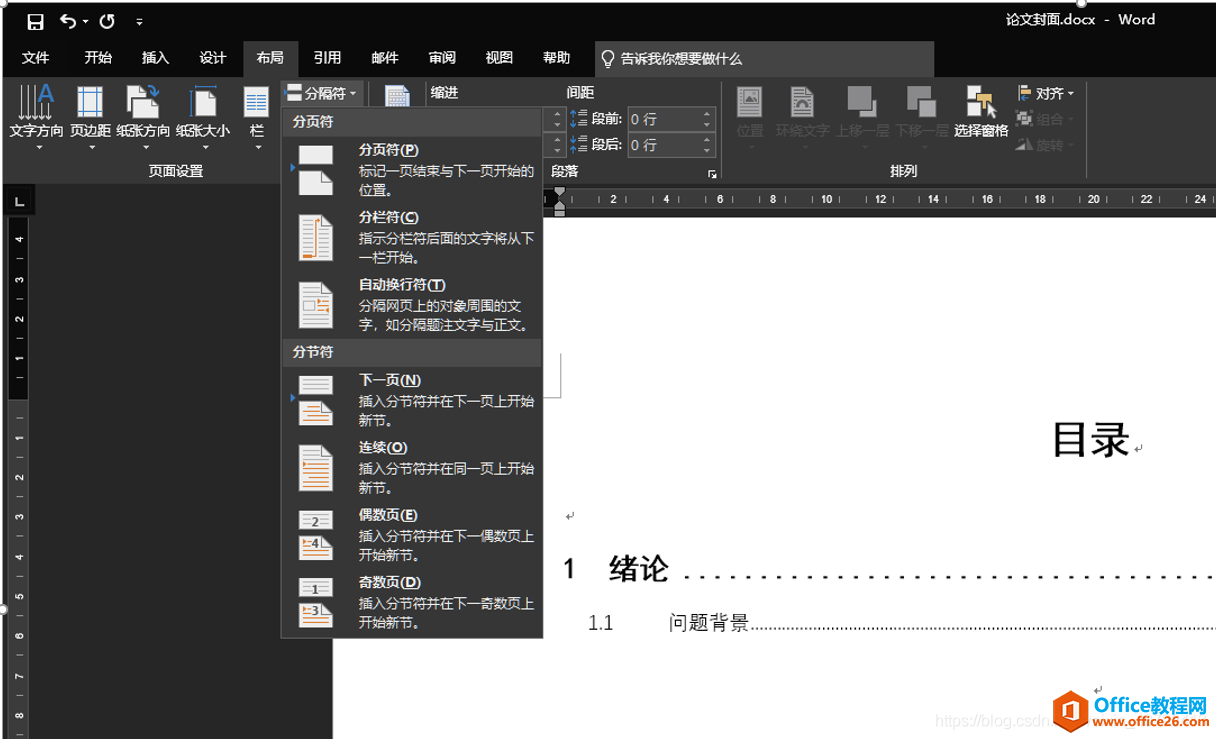The image size is (1216, 739).
Task: Open the 帮助 tab
Action: tap(556, 58)
